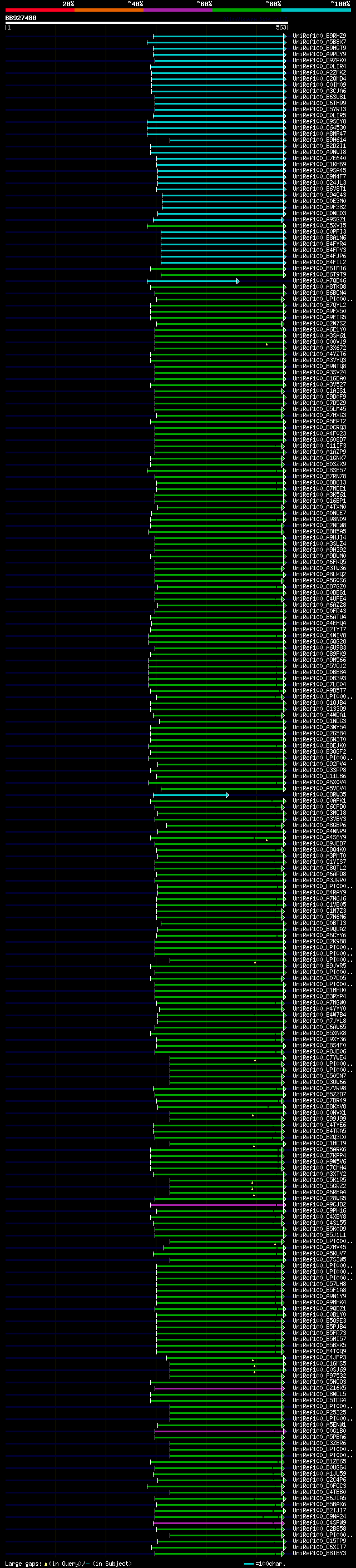Select the UniRef100_C6AW65 label
This screenshot has height=1568, width=356.
tap(319, 1027)
